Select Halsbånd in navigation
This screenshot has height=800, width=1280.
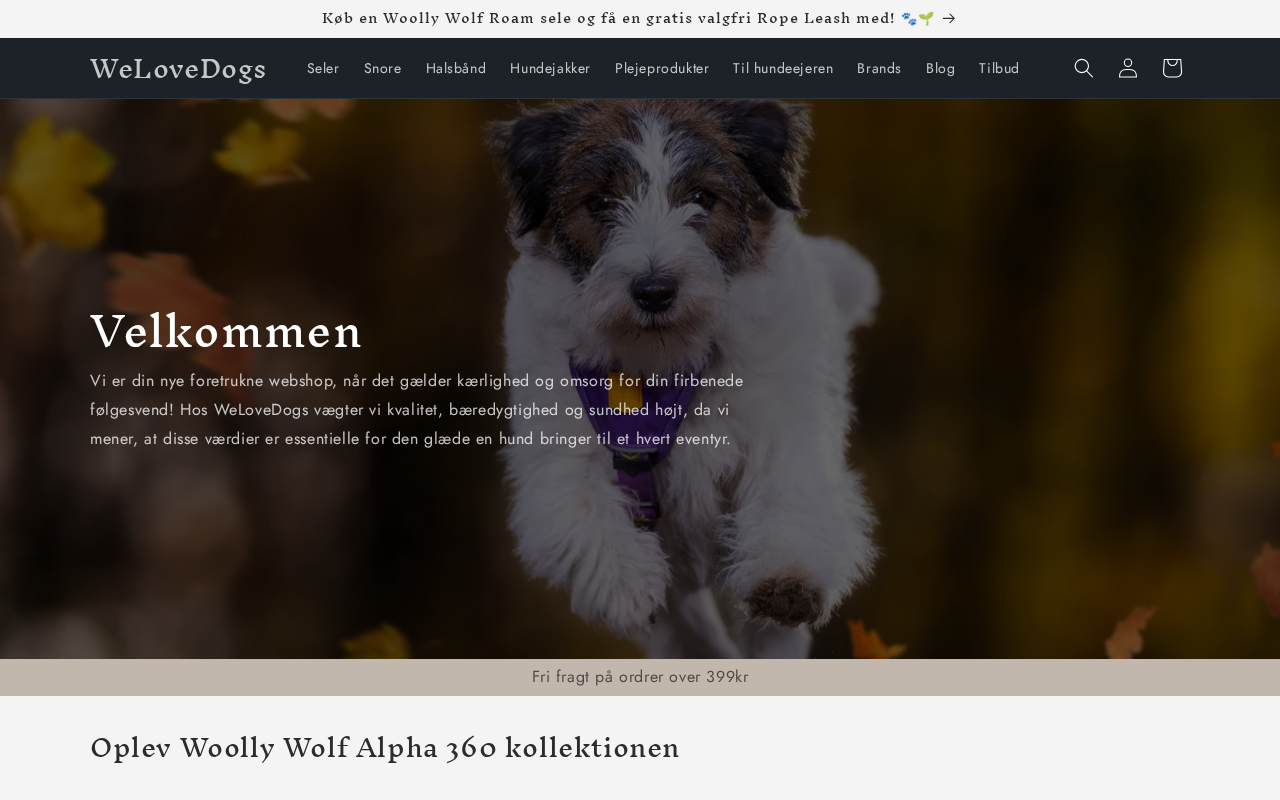[456, 68]
